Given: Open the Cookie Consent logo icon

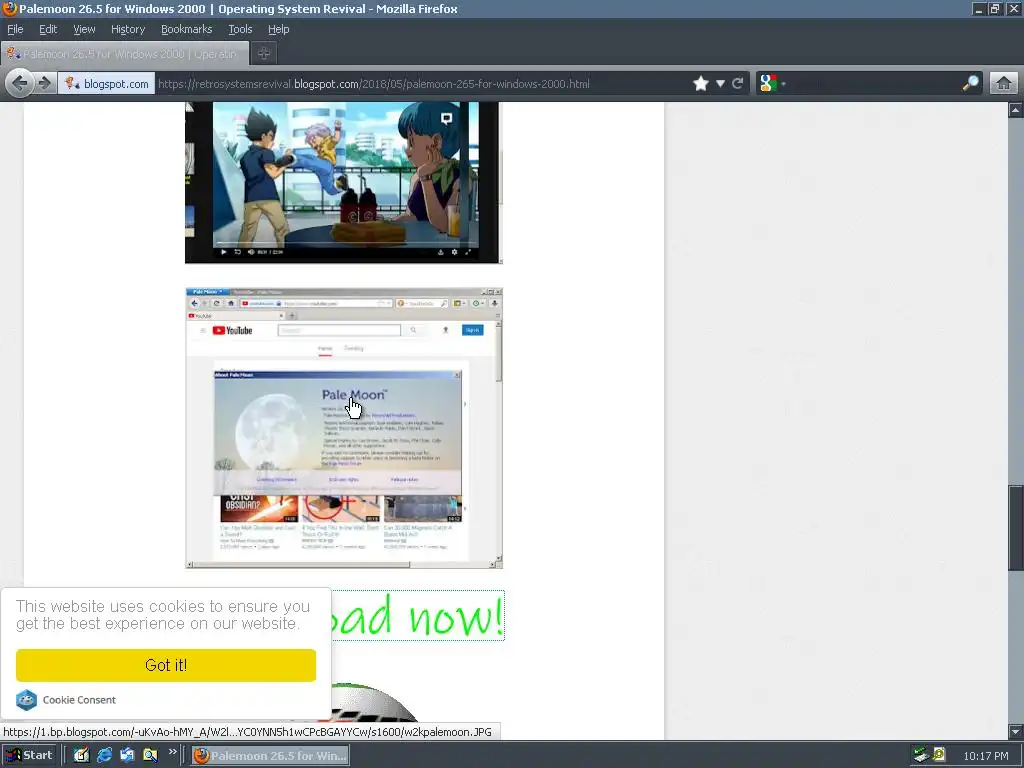Looking at the screenshot, I should coord(27,700).
